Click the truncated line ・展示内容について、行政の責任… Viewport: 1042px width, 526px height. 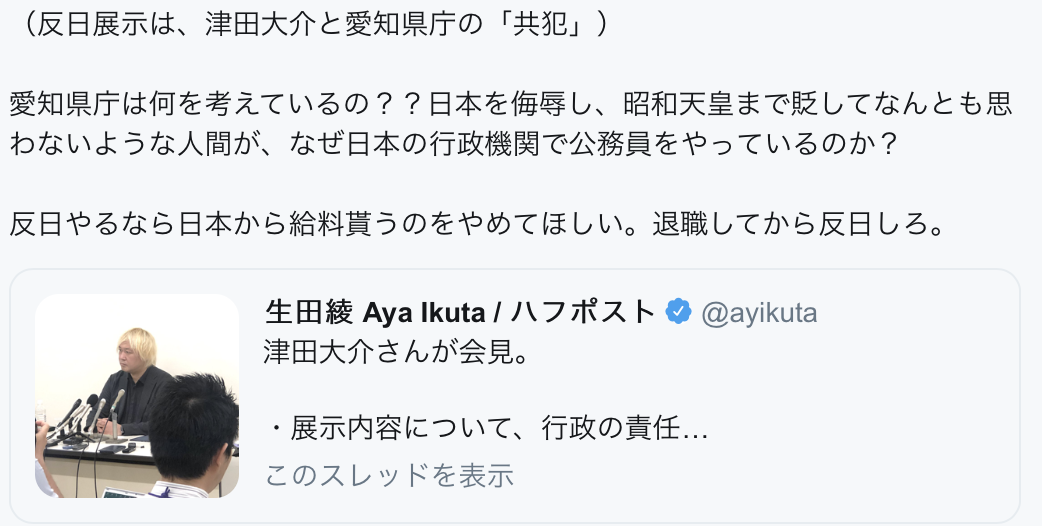(488, 431)
